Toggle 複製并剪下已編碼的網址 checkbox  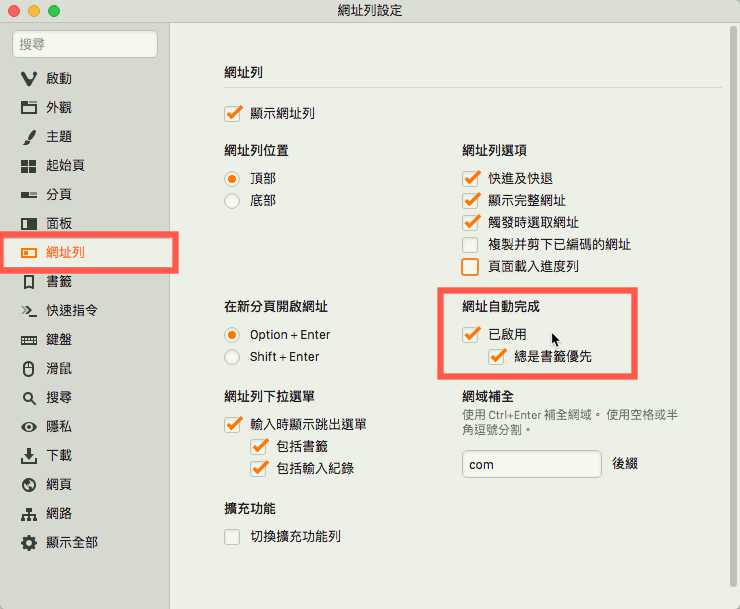470,245
